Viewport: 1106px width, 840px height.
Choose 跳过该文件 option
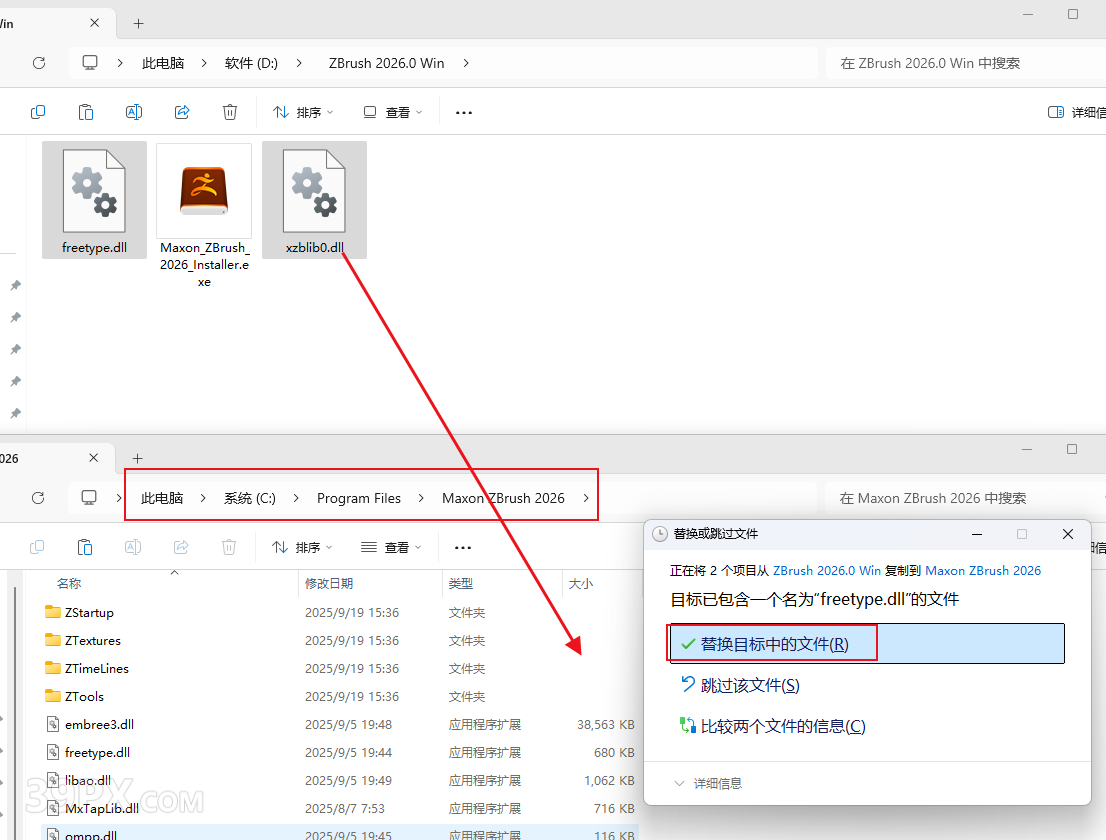click(749, 685)
